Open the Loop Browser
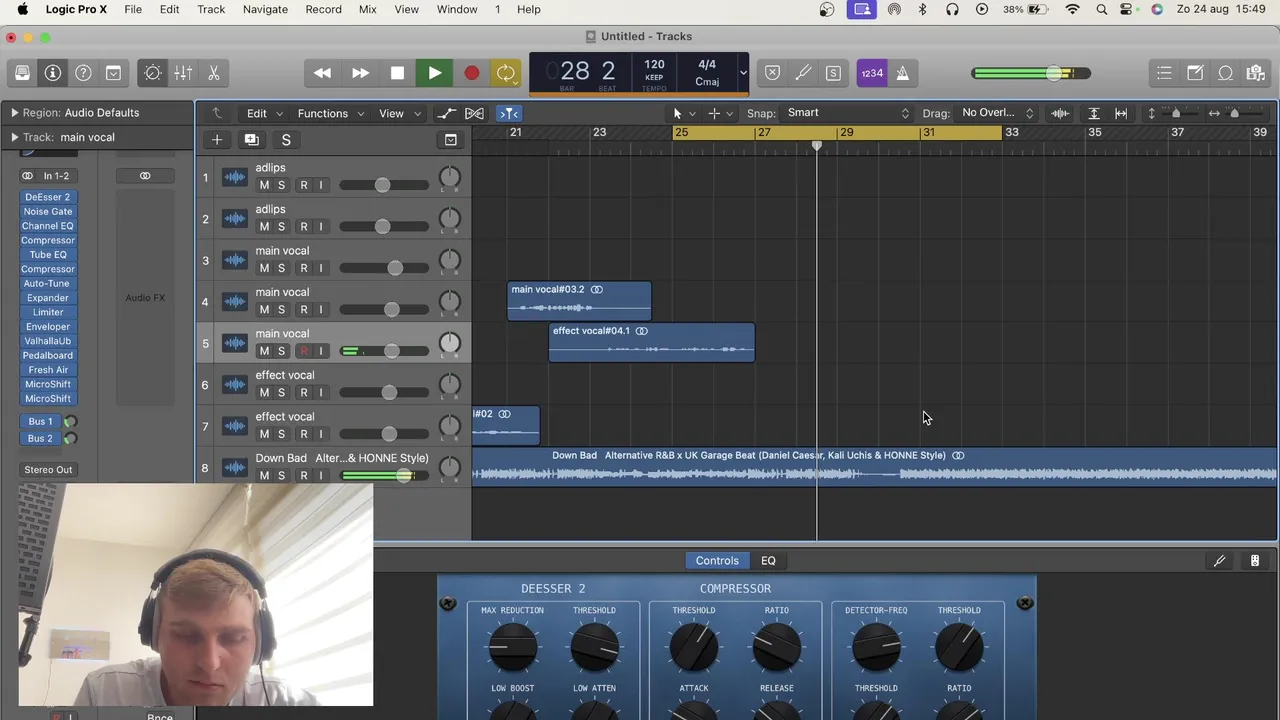The image size is (1280, 720). click(1225, 73)
